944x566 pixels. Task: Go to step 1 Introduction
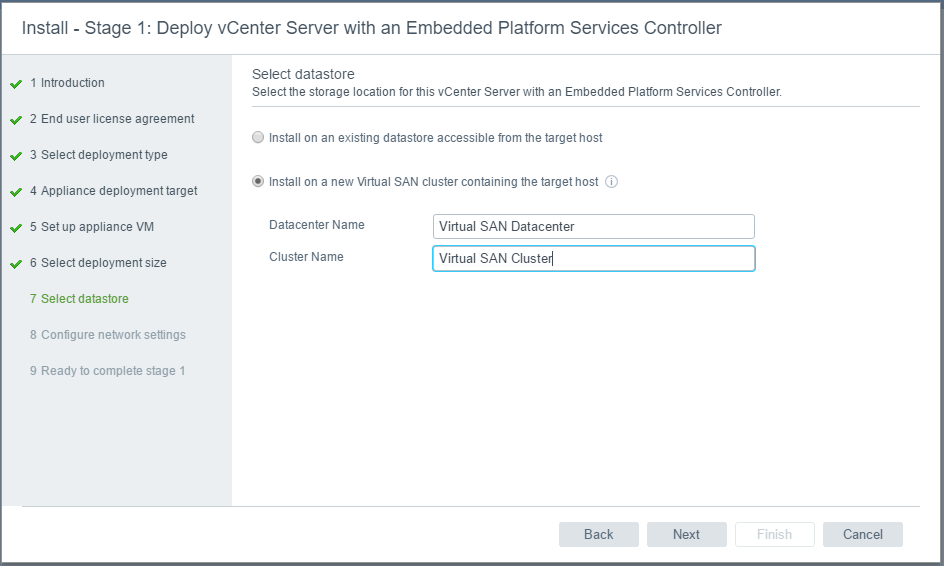point(67,82)
